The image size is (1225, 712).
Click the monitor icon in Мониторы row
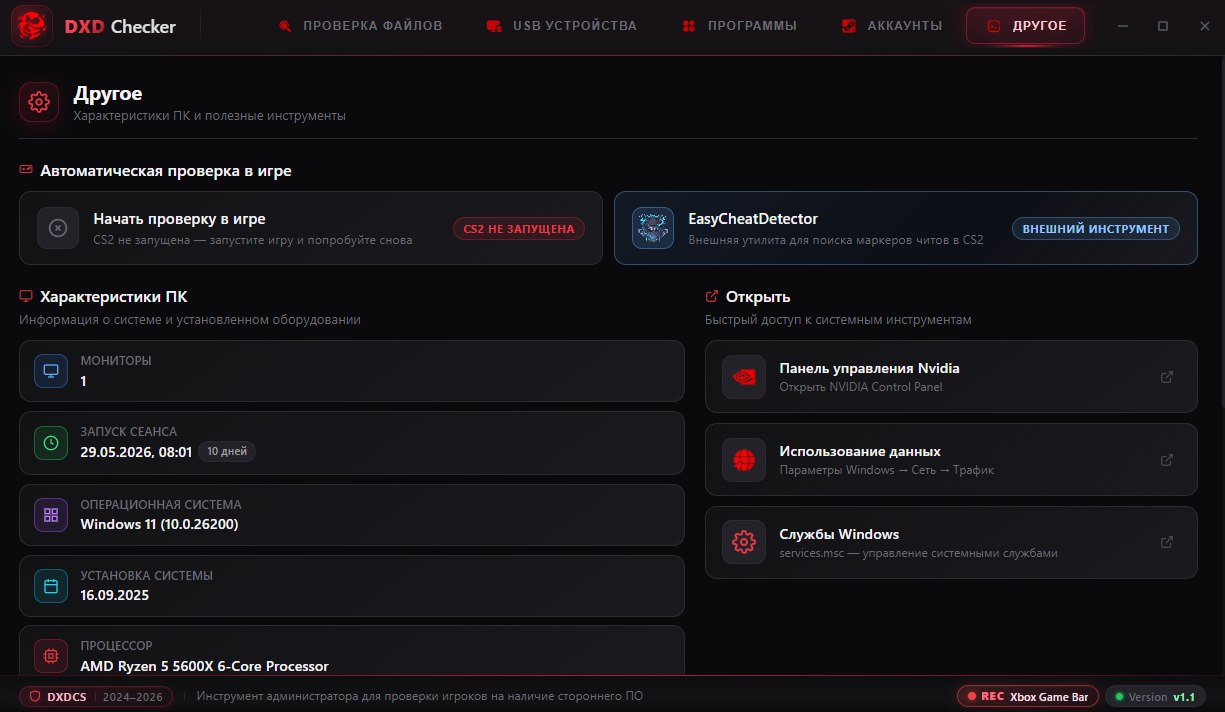(x=51, y=371)
